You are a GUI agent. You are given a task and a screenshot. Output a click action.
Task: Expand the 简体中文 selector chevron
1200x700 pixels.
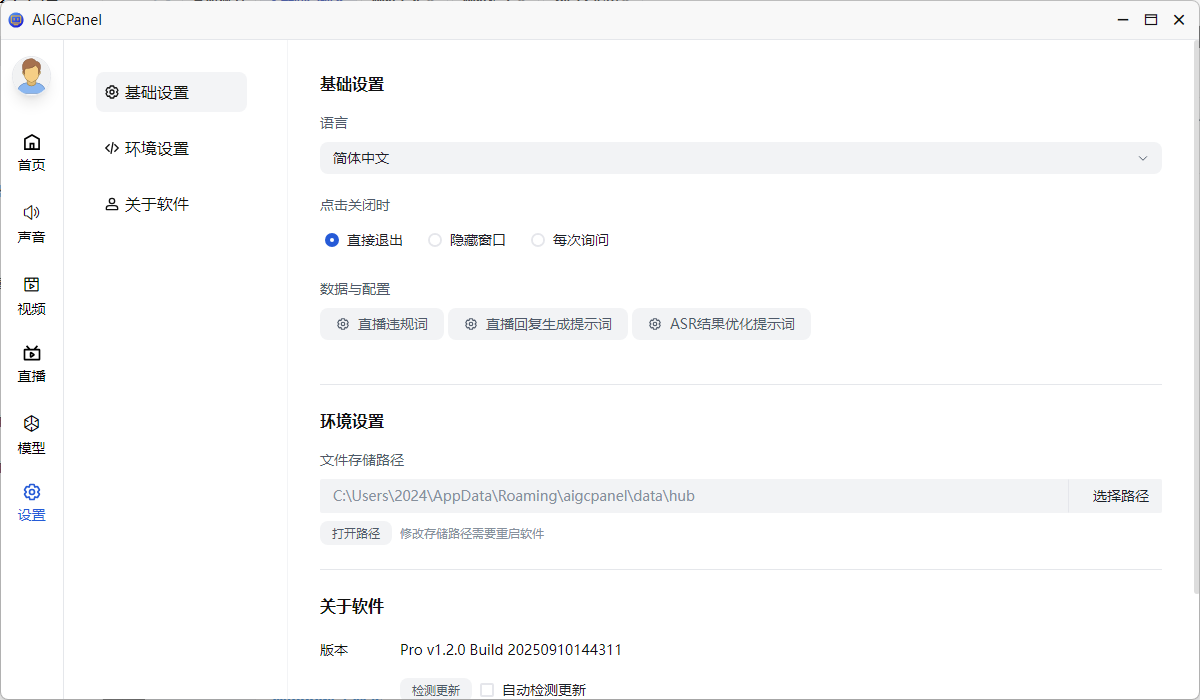(1143, 157)
